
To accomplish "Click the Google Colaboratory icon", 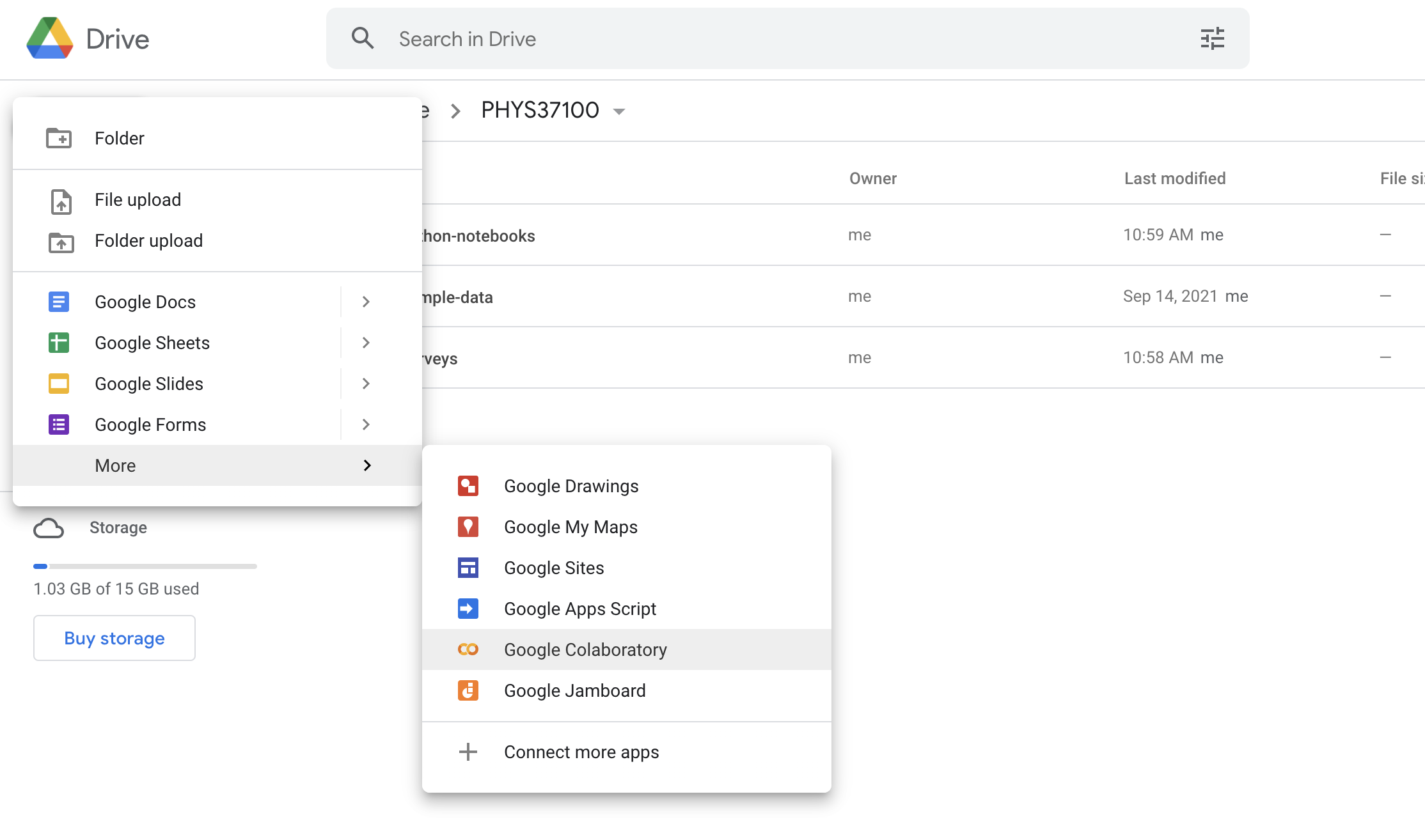I will pos(468,649).
